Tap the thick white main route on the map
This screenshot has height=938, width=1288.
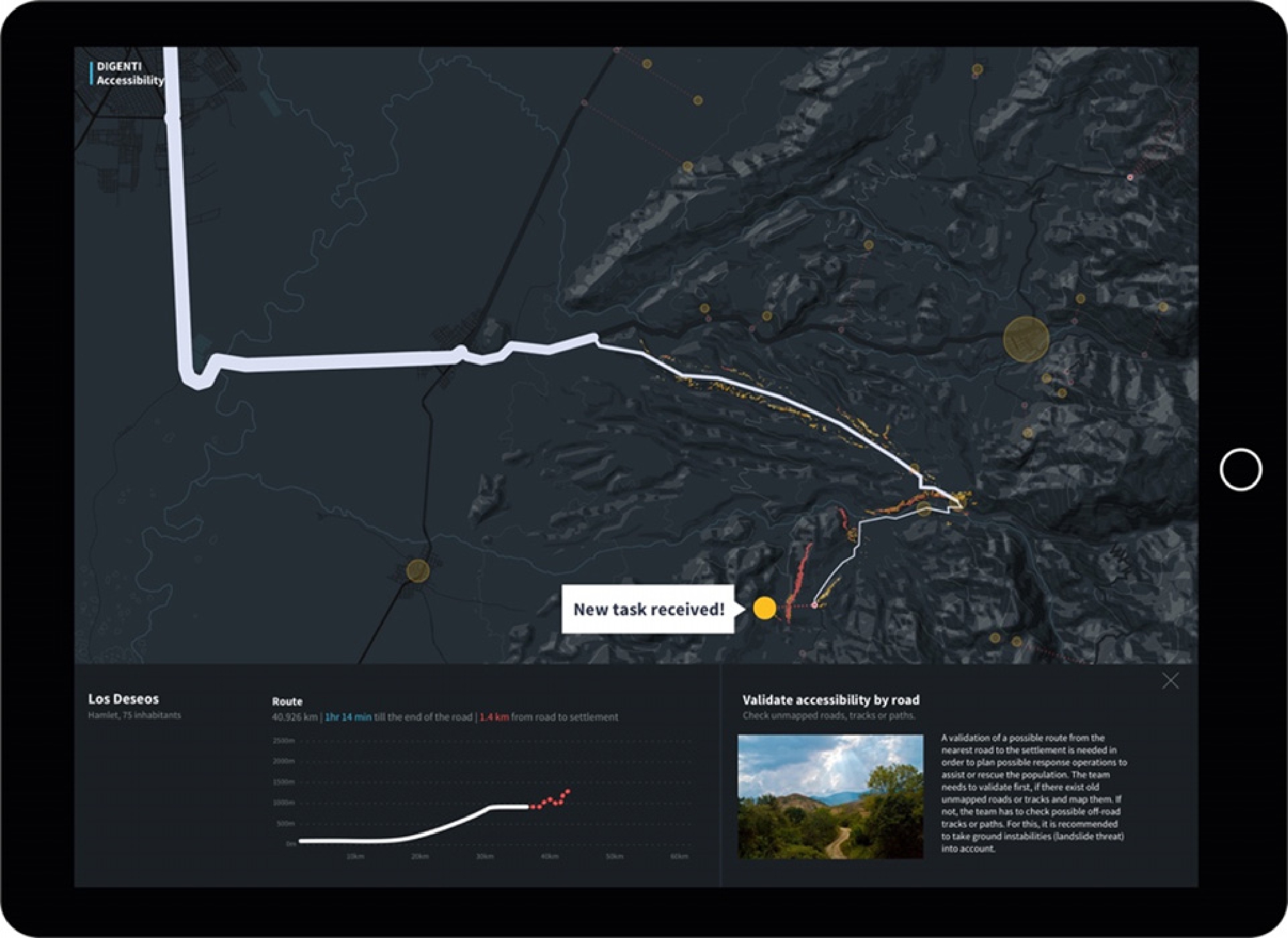pos(322,362)
